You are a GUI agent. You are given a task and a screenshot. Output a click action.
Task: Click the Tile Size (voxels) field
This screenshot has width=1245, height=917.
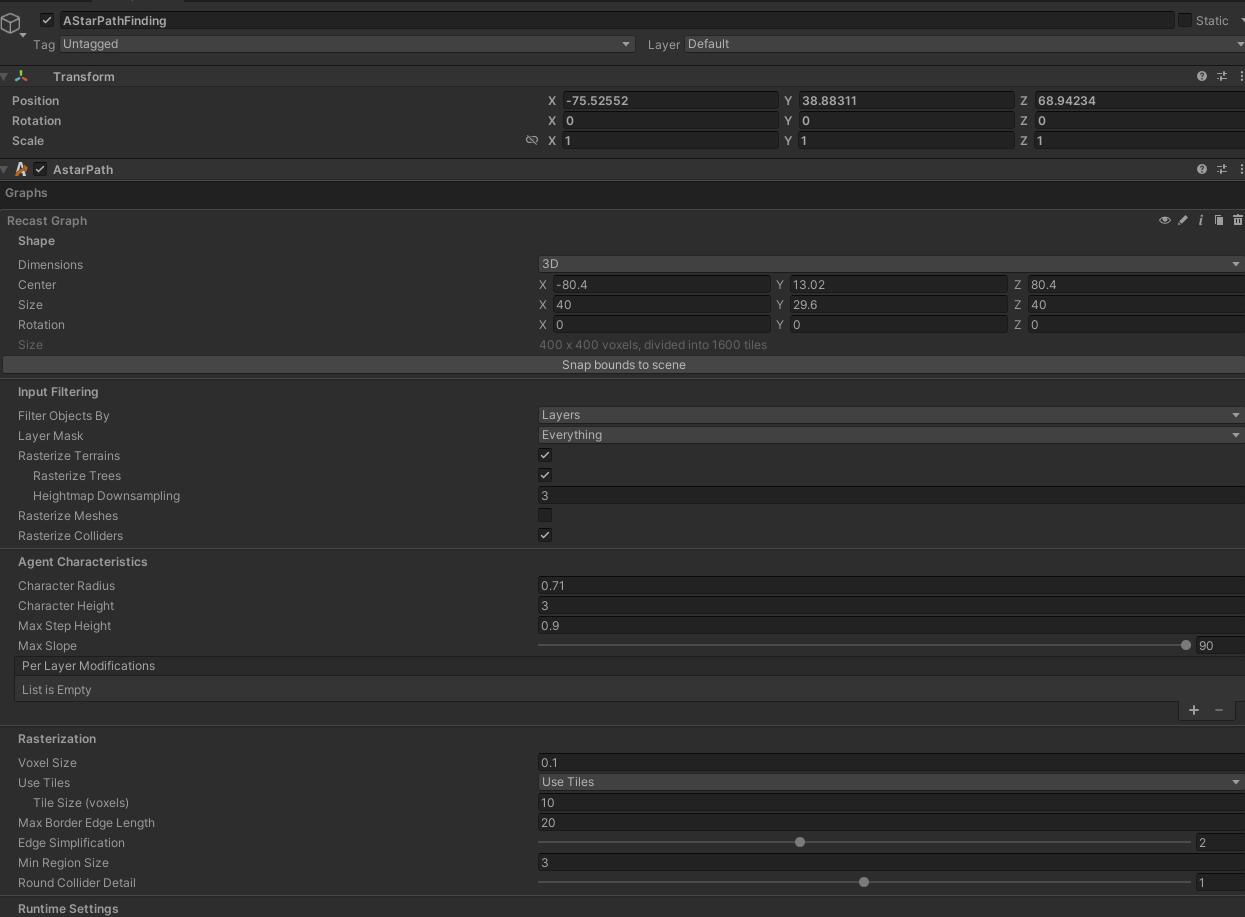891,803
